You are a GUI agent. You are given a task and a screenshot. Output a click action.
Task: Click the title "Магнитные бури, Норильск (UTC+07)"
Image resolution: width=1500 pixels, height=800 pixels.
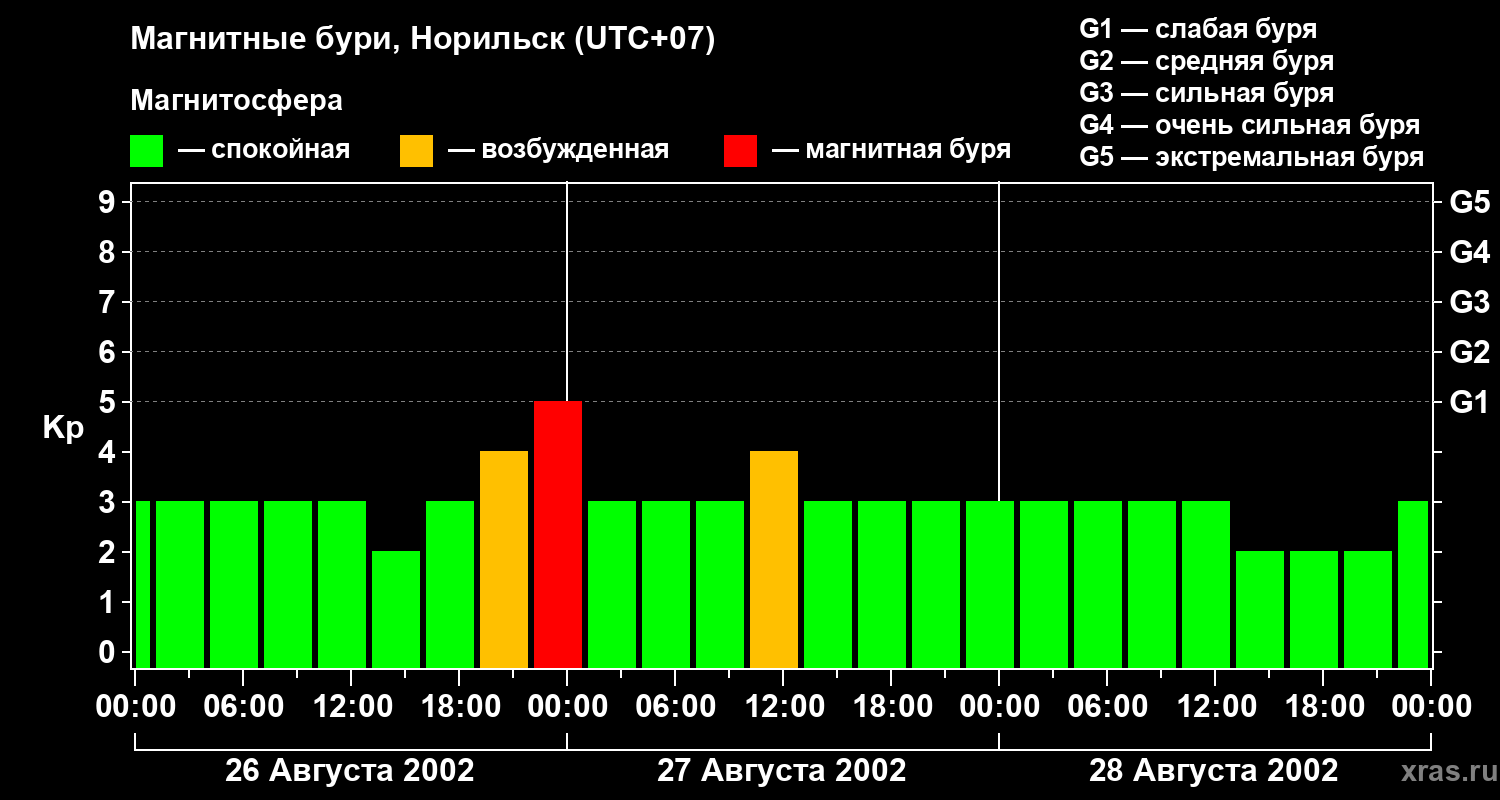423,40
